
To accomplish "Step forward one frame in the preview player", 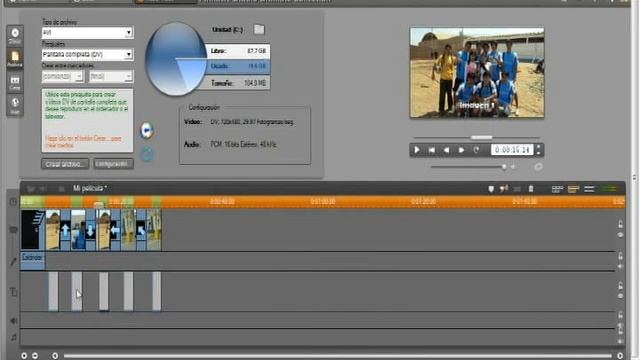I will point(461,150).
